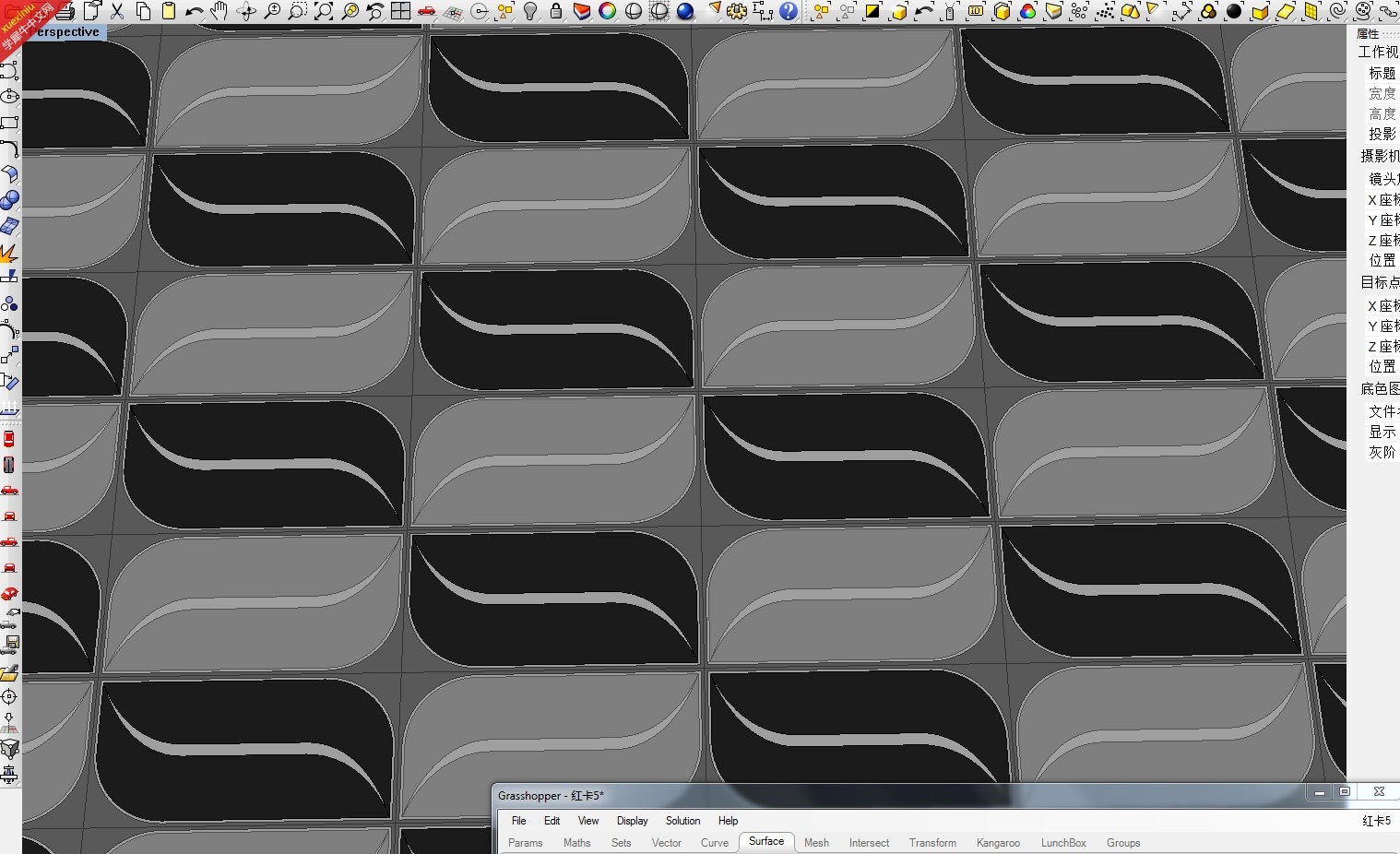This screenshot has width=1400, height=854.
Task: Click the Cut scissors icon
Action: point(117,11)
